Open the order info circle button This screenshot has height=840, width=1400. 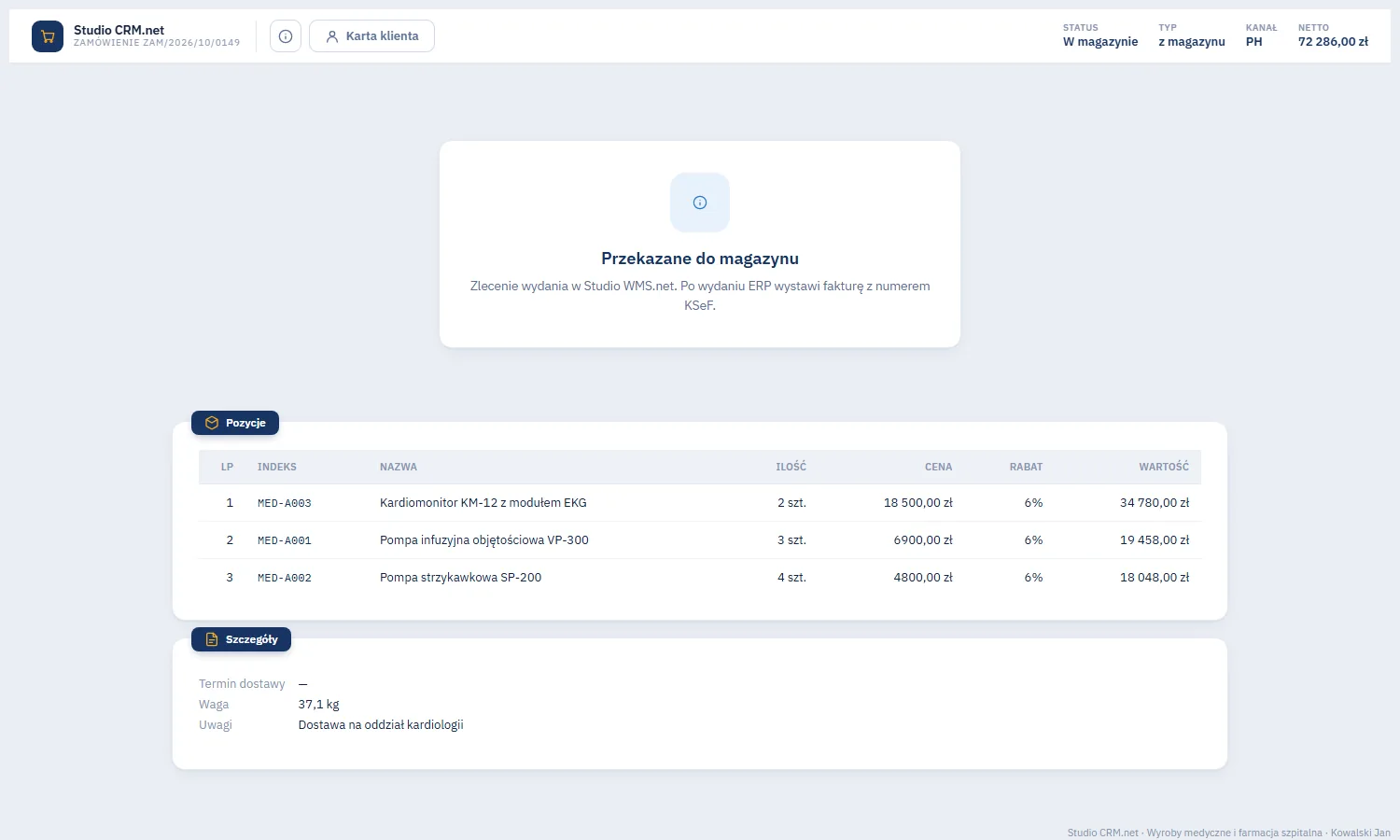pyautogui.click(x=286, y=36)
